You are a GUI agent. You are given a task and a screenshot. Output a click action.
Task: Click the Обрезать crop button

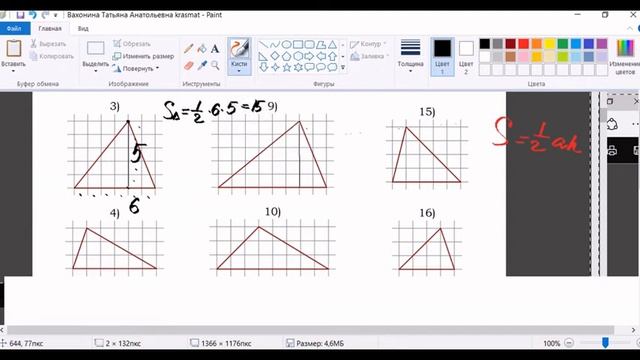(132, 43)
